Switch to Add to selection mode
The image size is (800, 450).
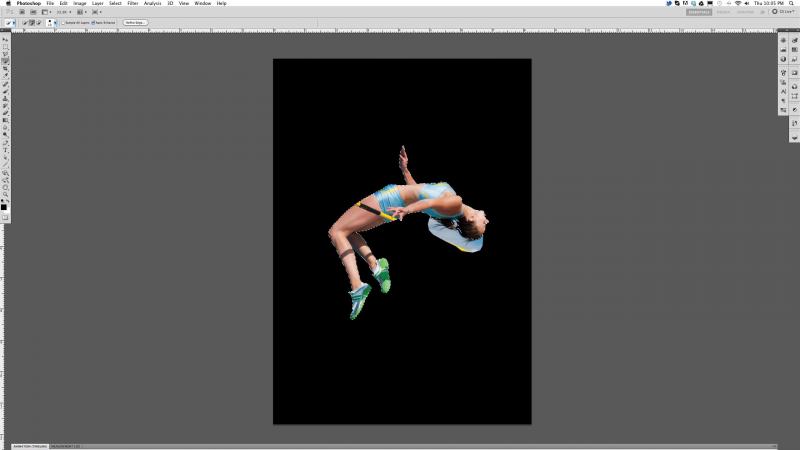(x=29, y=21)
